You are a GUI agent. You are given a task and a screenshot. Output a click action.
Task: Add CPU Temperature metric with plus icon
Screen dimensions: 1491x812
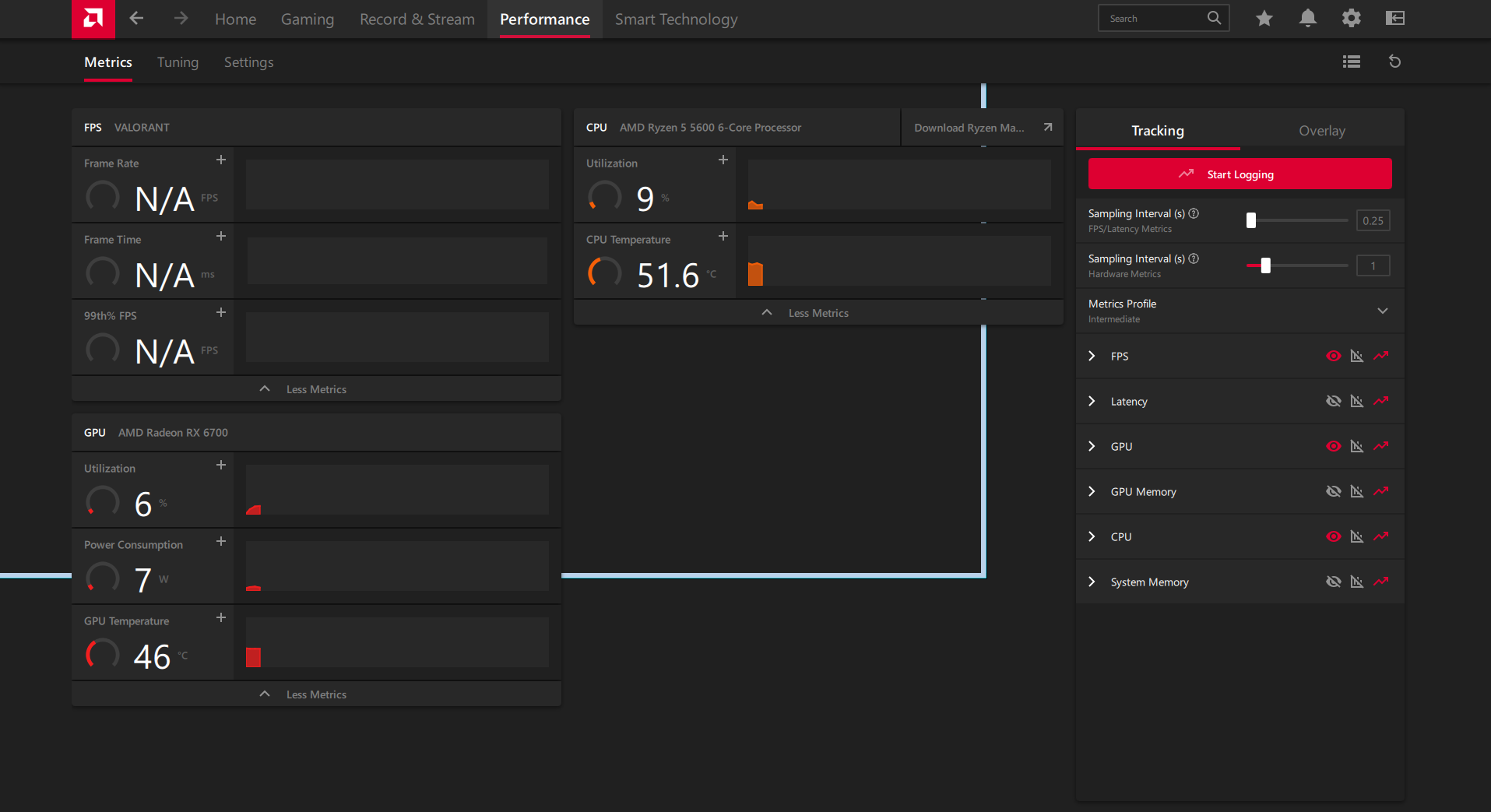pyautogui.click(x=723, y=236)
